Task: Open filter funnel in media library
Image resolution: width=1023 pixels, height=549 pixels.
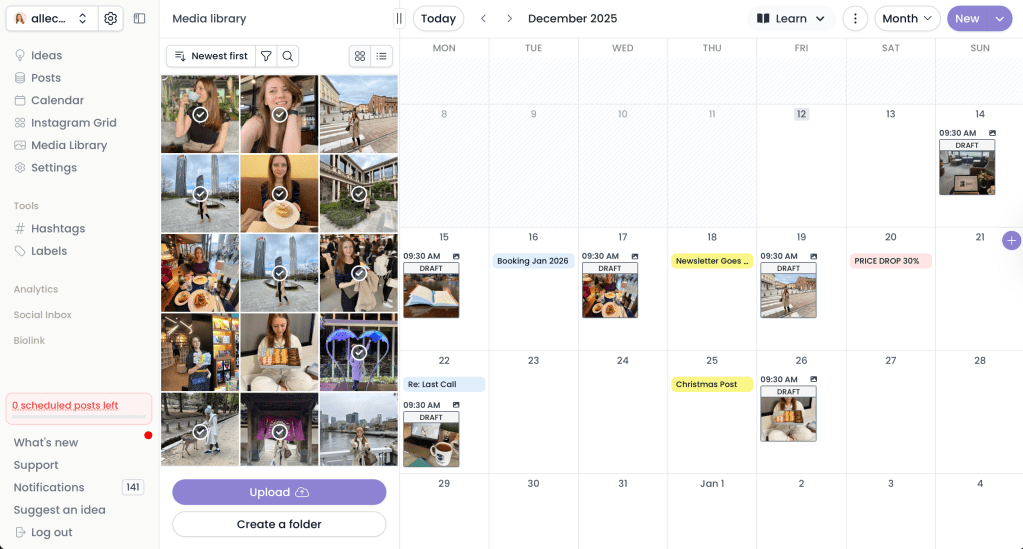Action: tap(266, 56)
